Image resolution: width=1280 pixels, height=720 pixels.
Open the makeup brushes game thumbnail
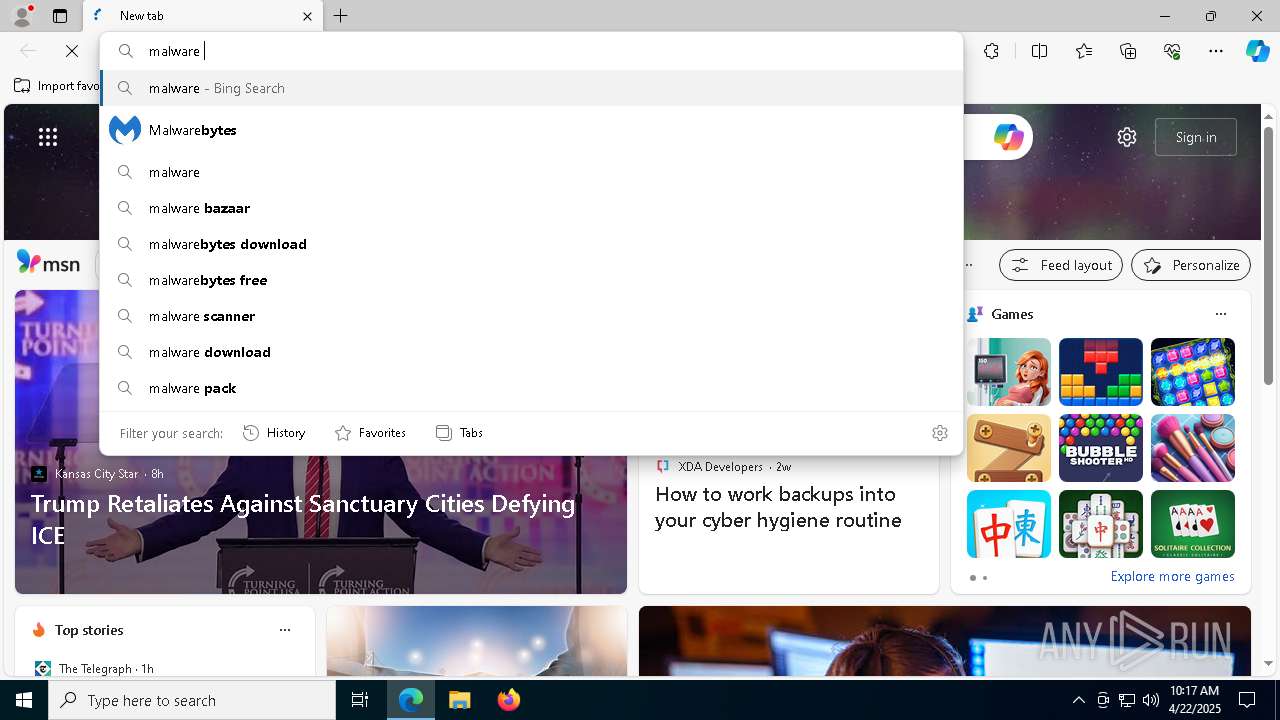point(1193,448)
